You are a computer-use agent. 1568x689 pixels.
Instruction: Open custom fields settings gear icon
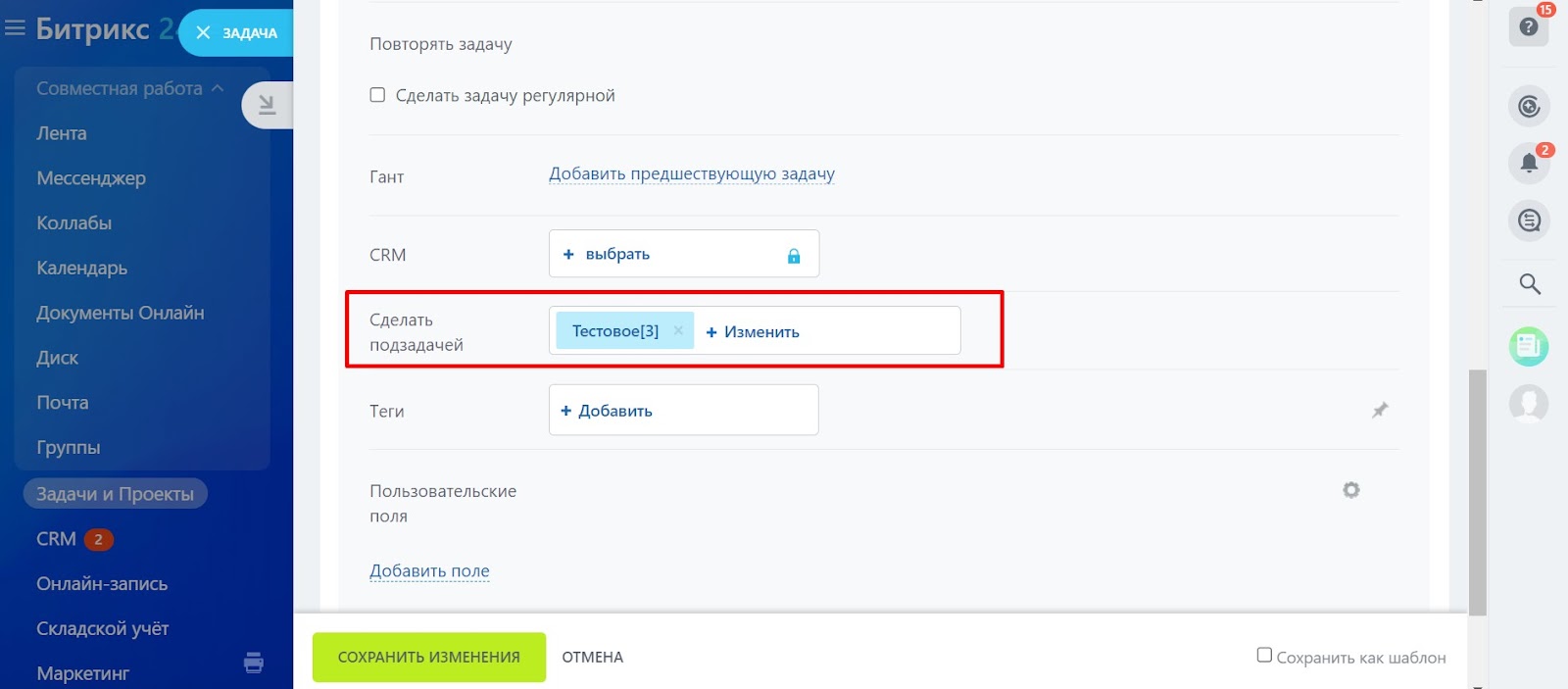coord(1350,490)
